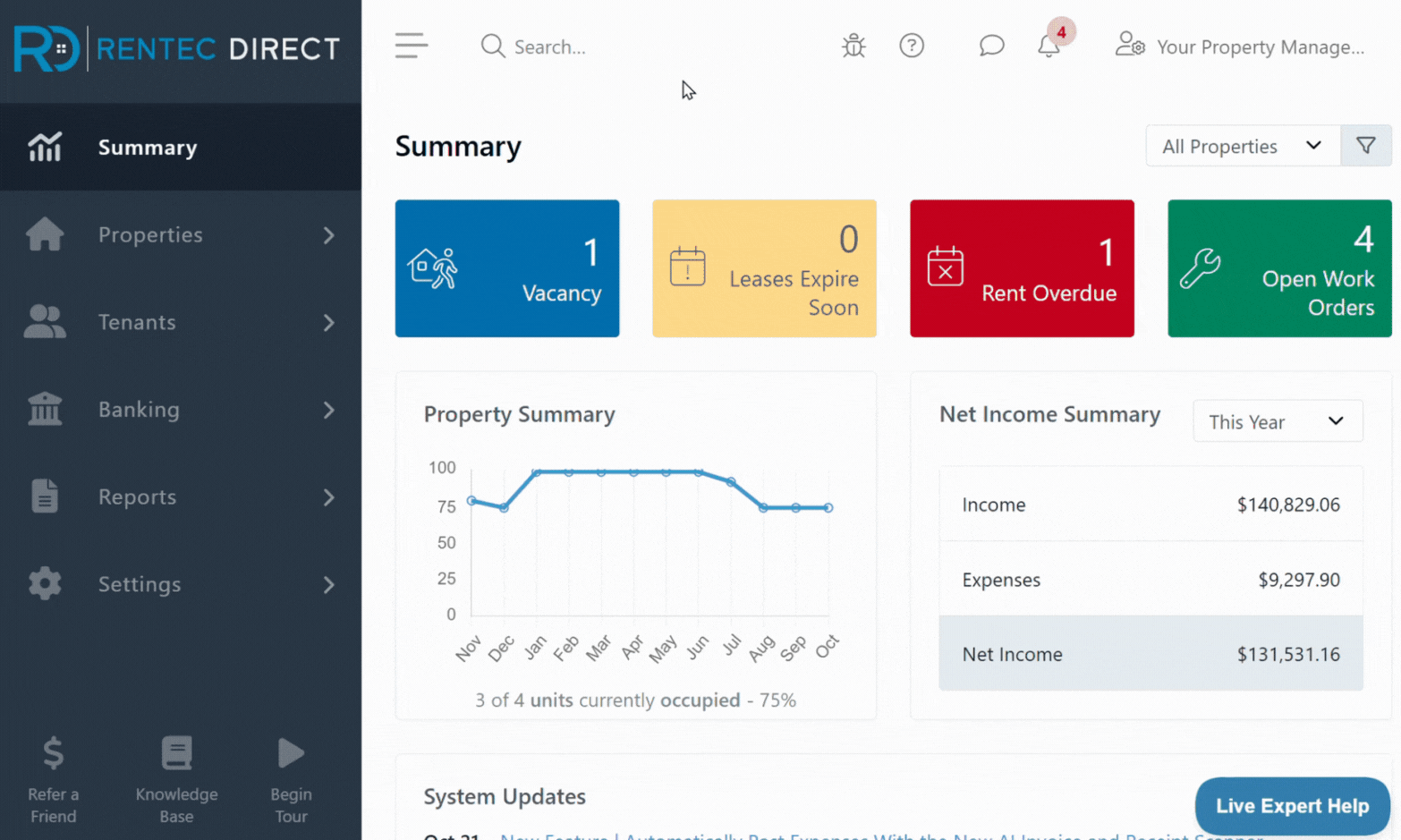
Task: Expand Settings submenu chevron
Action: pos(329,585)
